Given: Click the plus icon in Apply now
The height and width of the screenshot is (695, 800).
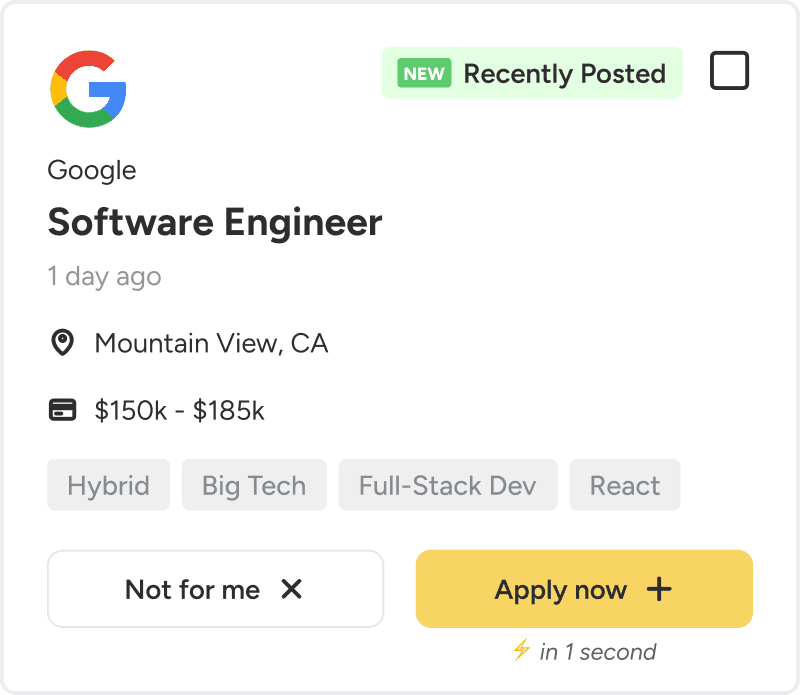Looking at the screenshot, I should (659, 589).
